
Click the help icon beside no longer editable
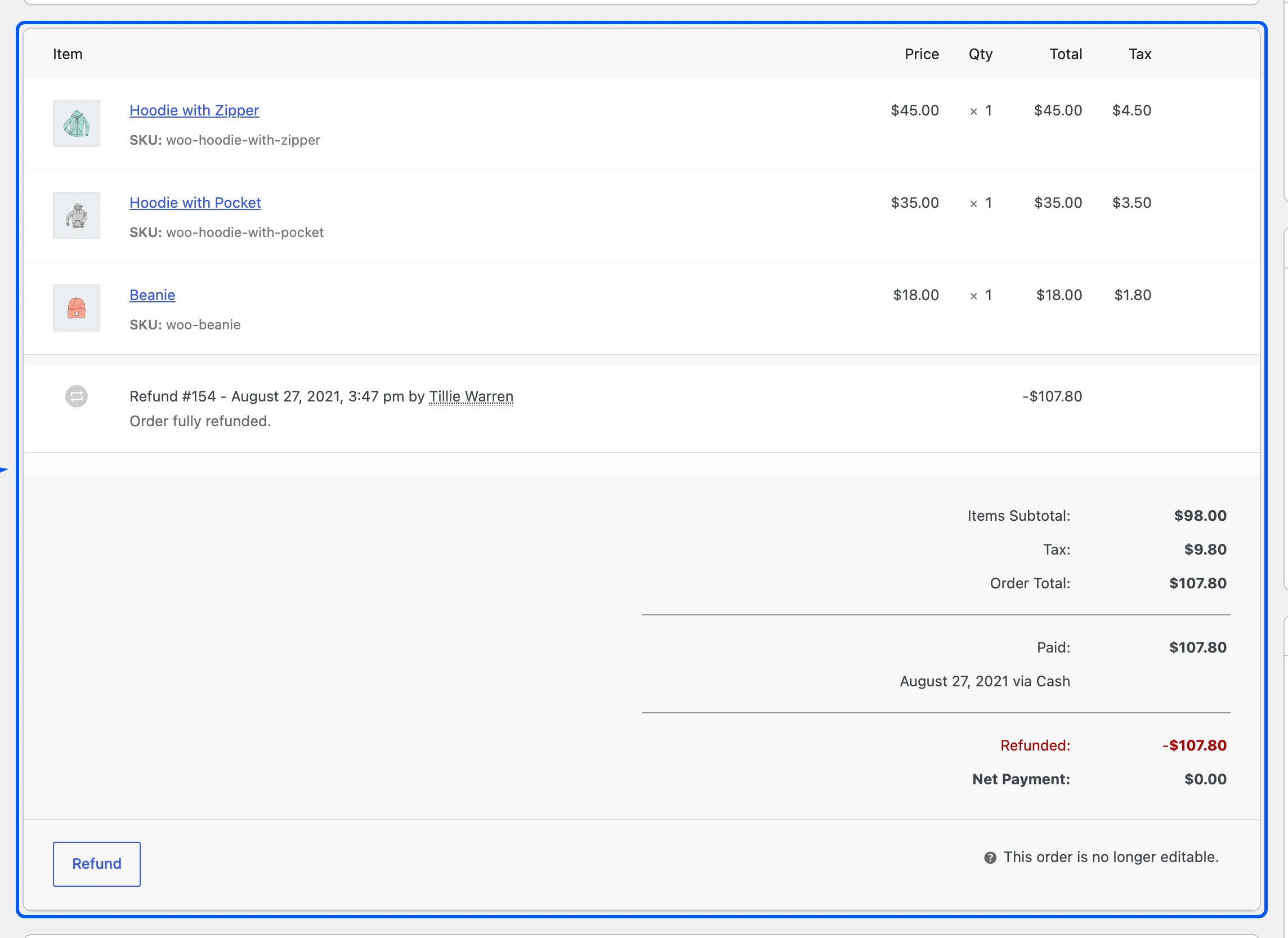coord(990,858)
